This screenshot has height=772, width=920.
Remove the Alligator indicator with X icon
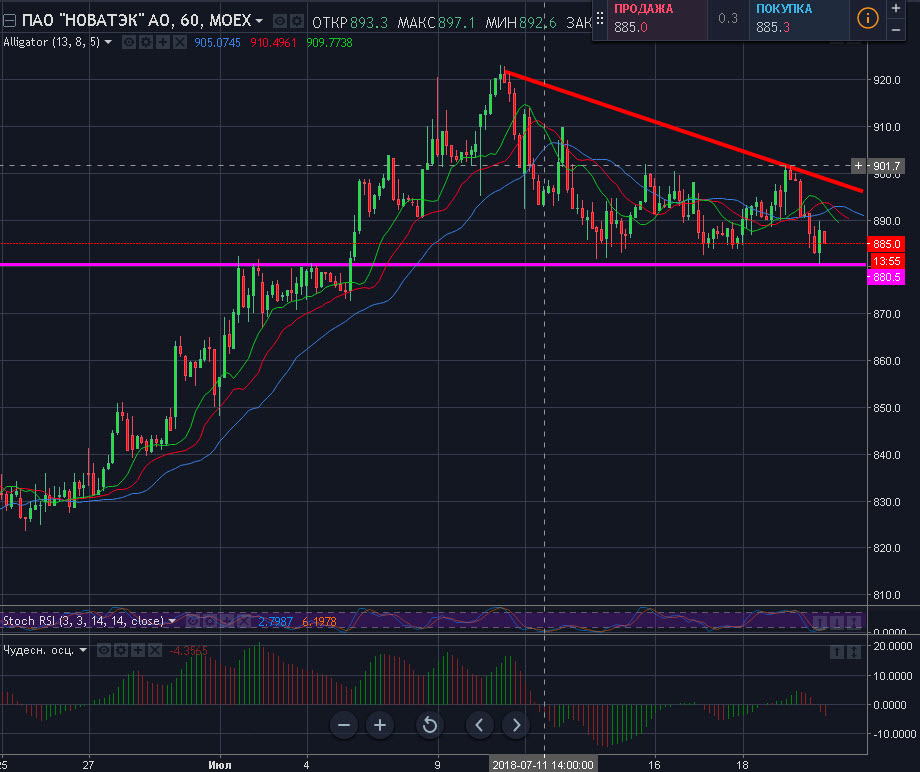pos(180,42)
